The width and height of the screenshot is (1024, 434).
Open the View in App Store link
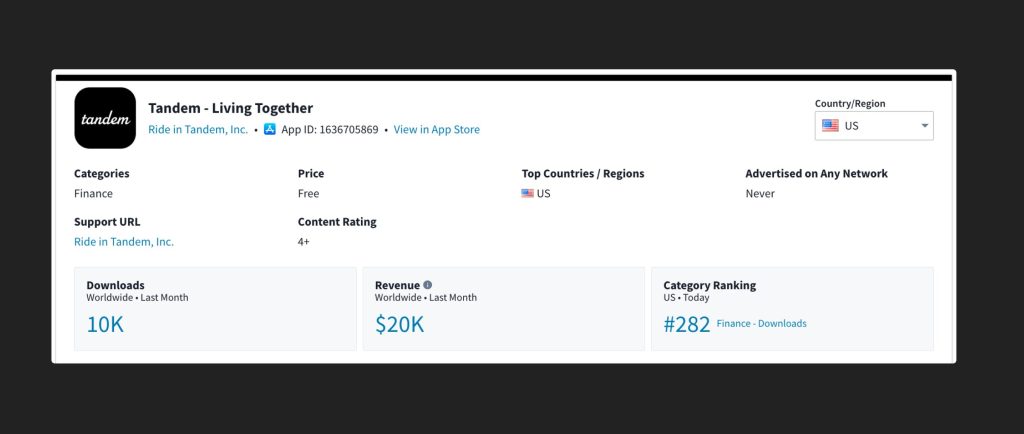point(436,130)
